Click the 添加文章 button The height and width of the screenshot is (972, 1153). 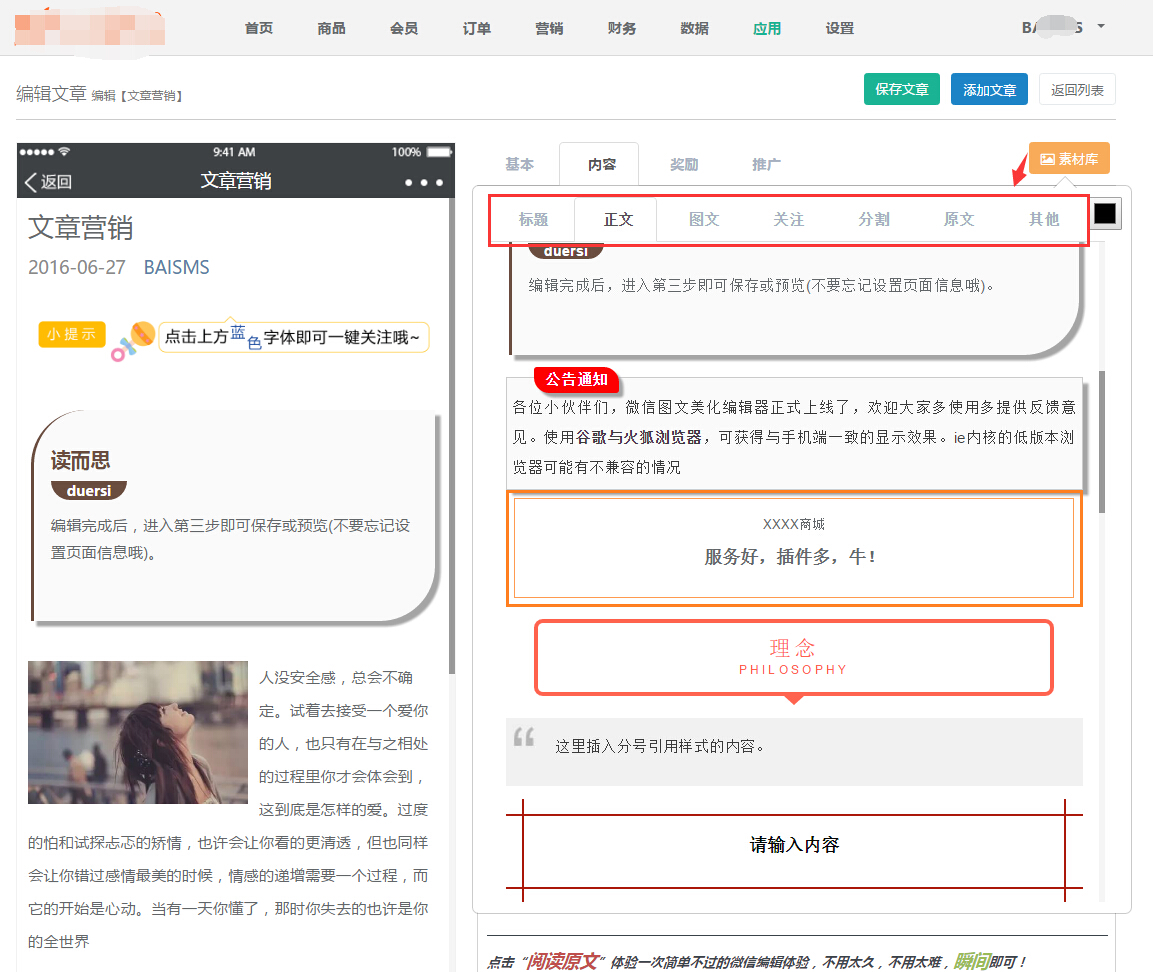(x=989, y=89)
